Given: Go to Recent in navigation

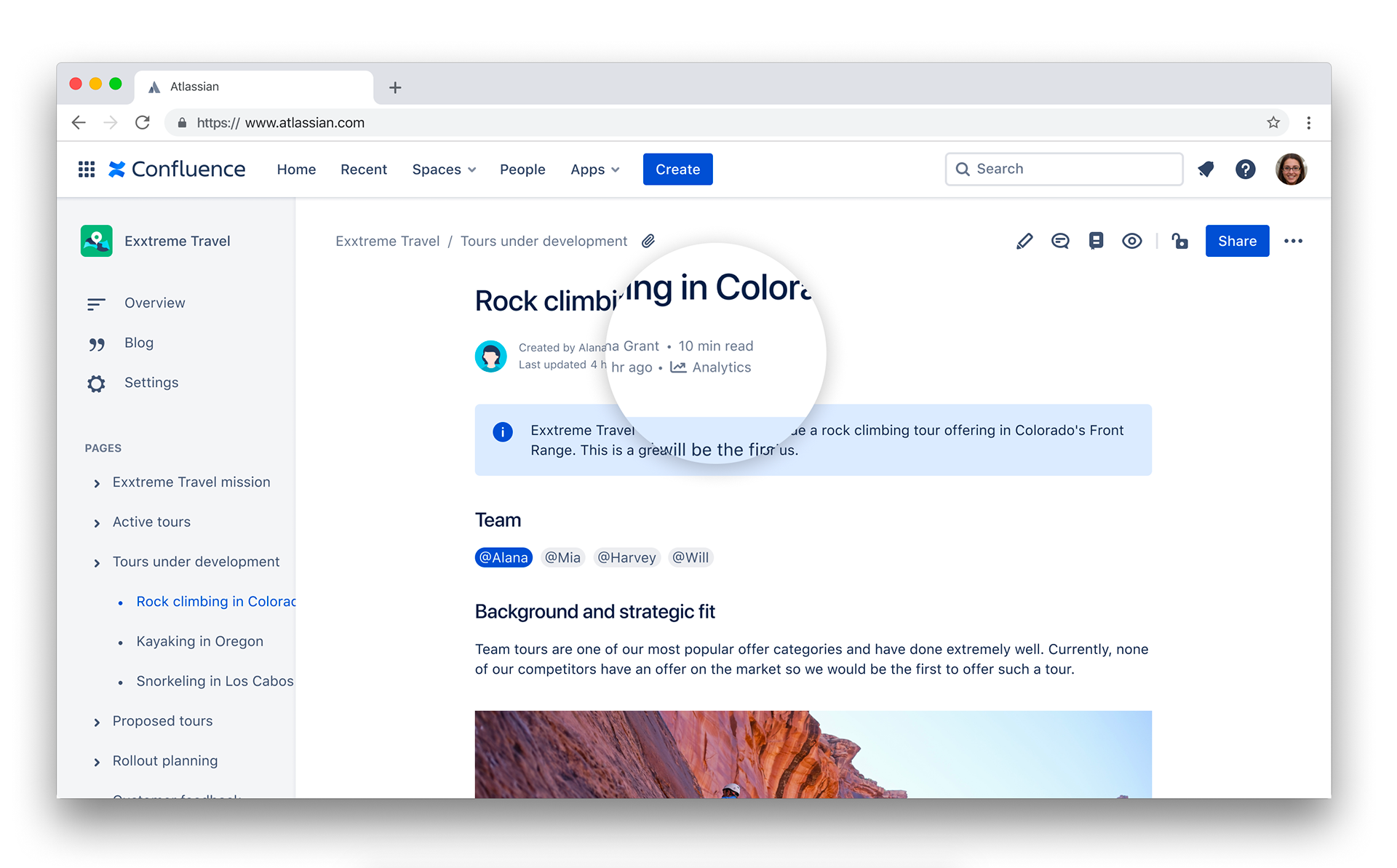Looking at the screenshot, I should [363, 169].
